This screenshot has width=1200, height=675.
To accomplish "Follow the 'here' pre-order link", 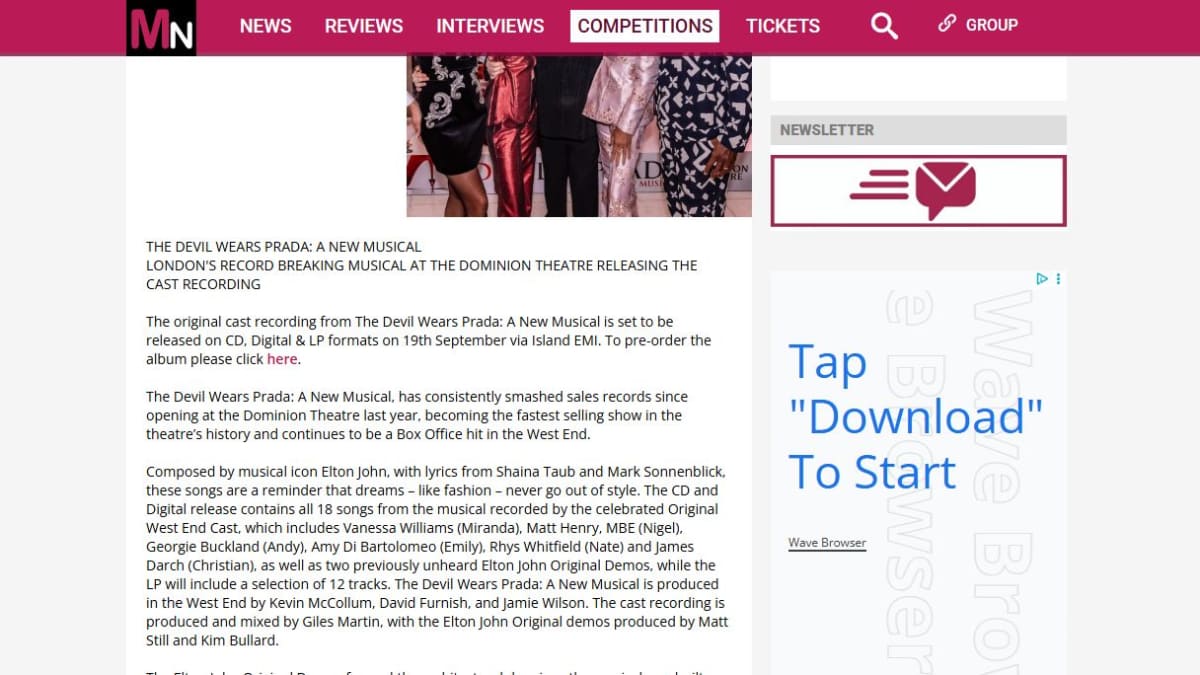I will point(282,359).
